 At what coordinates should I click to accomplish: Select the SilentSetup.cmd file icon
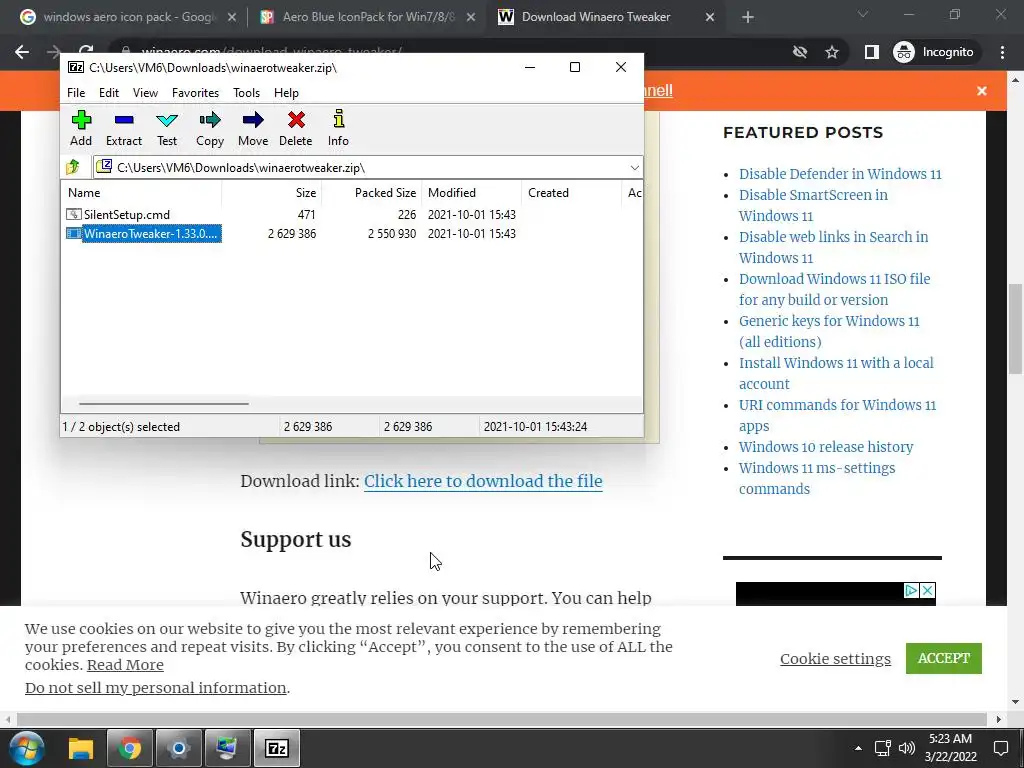click(74, 214)
